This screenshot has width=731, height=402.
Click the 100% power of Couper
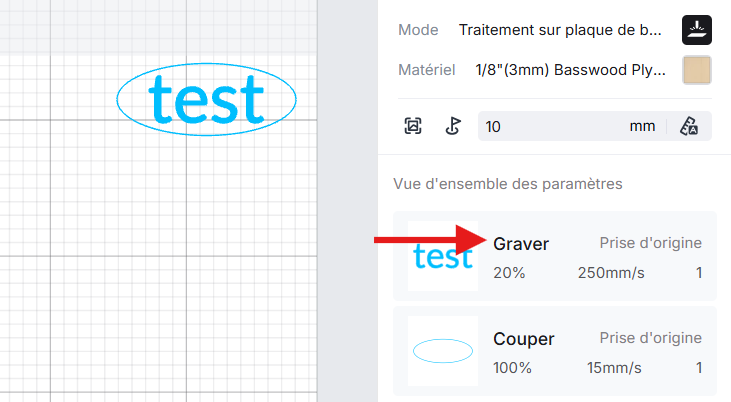point(513,368)
